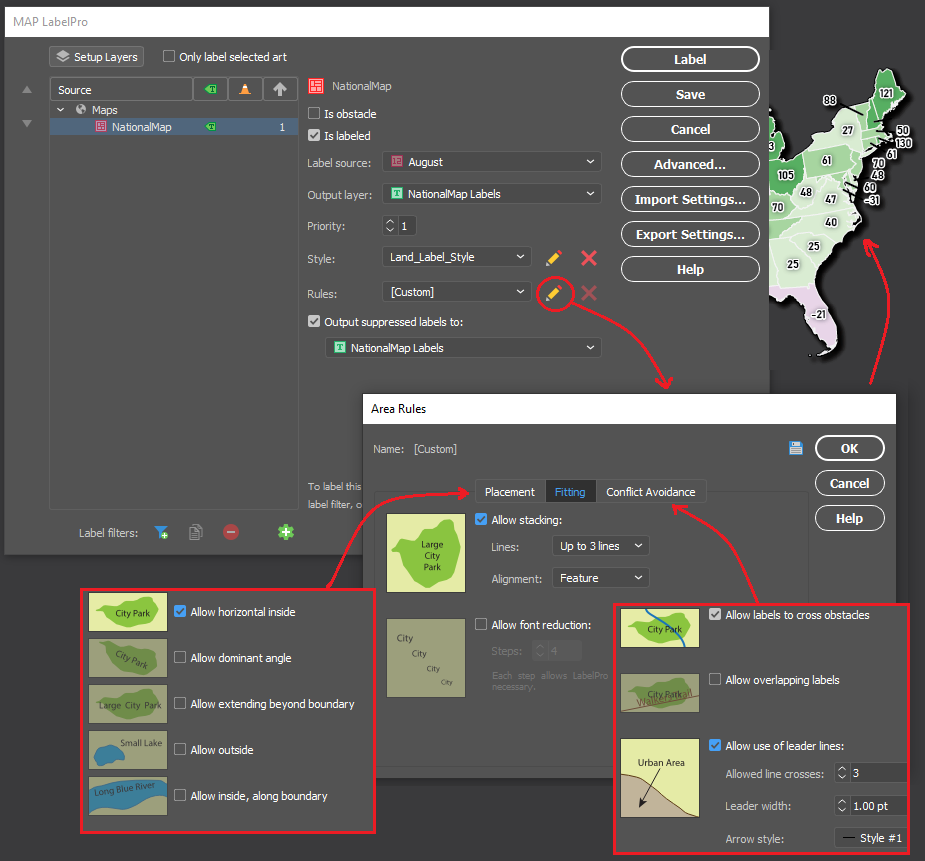Open Advanced settings
Image resolution: width=925 pixels, height=861 pixels.
coord(690,164)
